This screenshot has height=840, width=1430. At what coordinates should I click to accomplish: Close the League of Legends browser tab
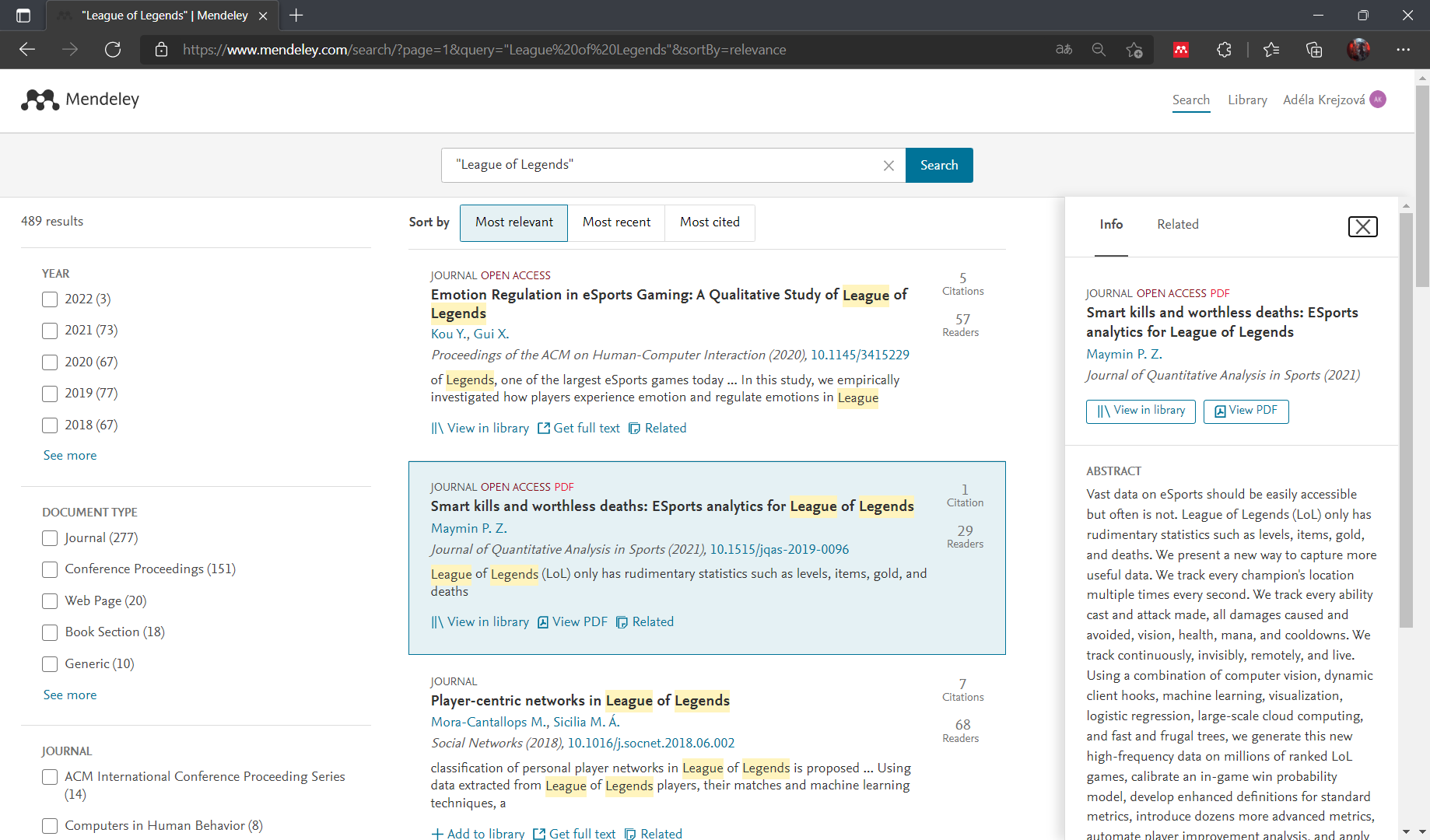point(263,16)
